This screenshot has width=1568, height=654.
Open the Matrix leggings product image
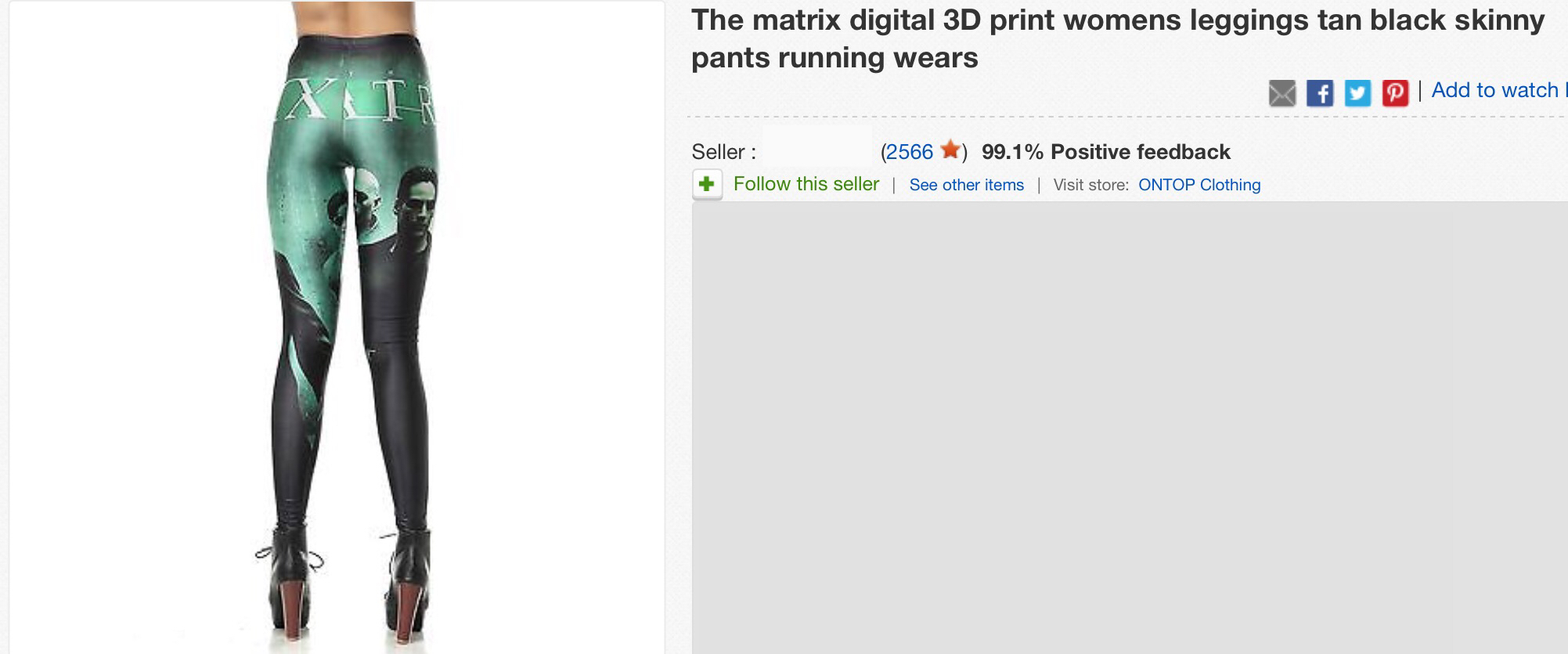(x=337, y=327)
